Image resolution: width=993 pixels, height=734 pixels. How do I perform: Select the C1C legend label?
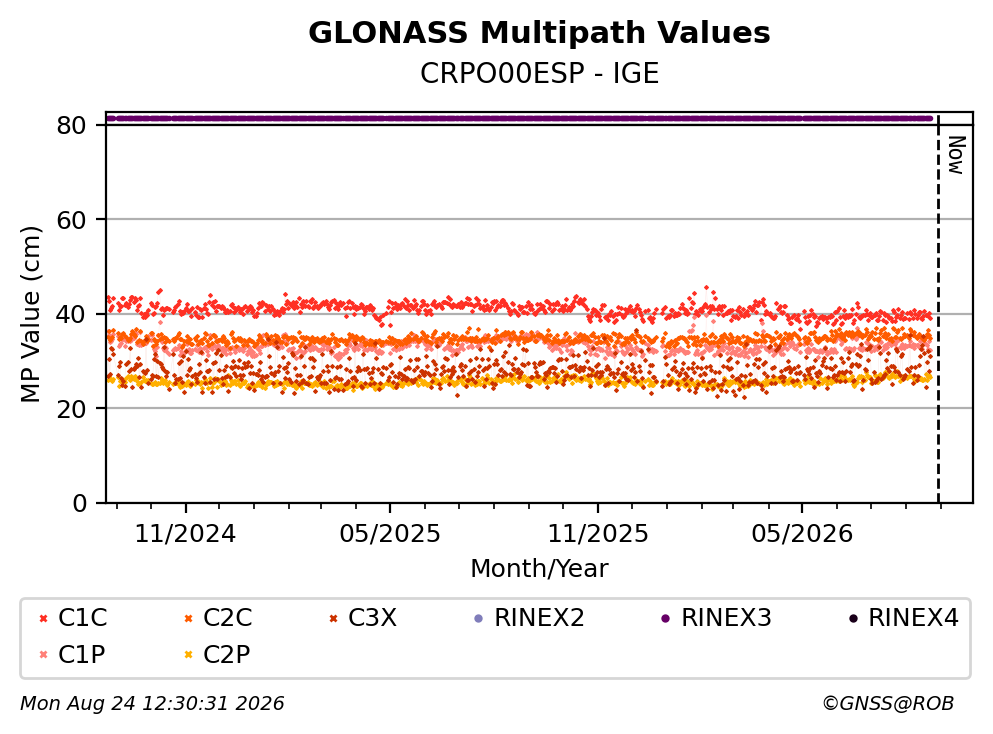[82, 618]
